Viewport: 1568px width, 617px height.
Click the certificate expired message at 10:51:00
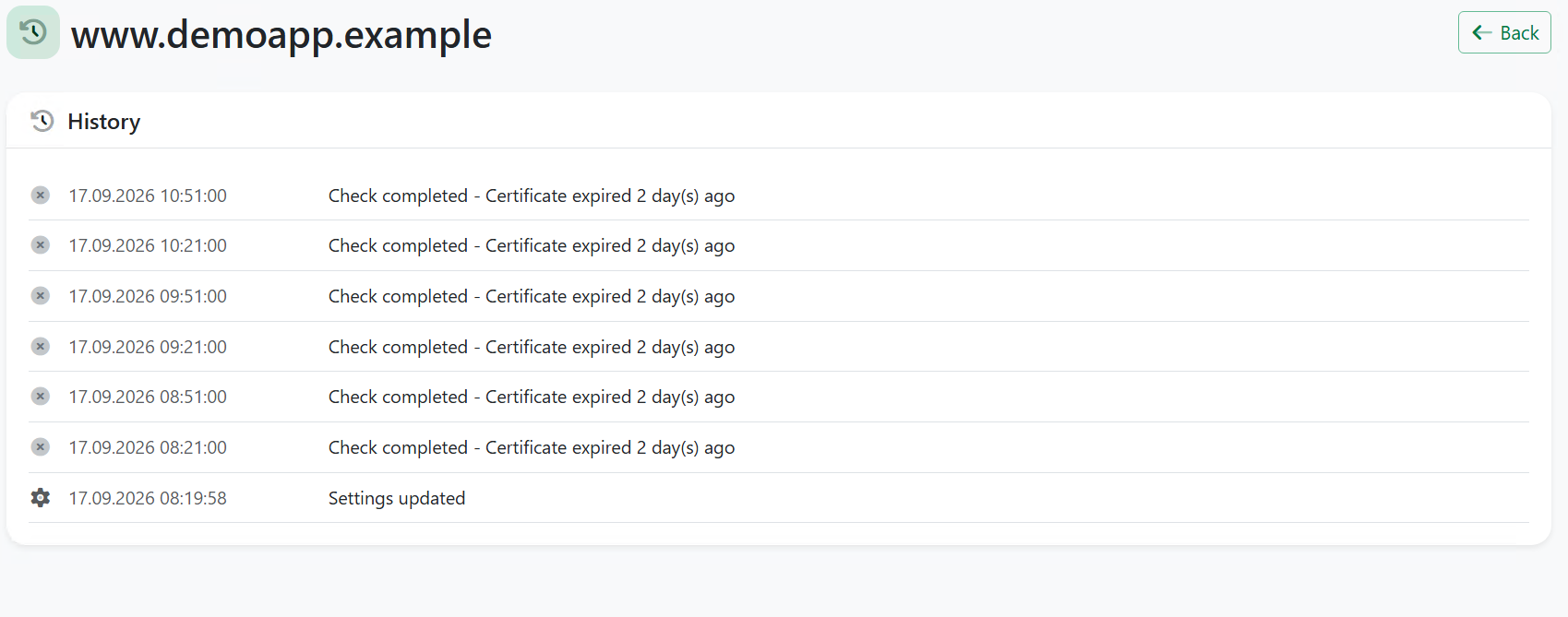(532, 196)
